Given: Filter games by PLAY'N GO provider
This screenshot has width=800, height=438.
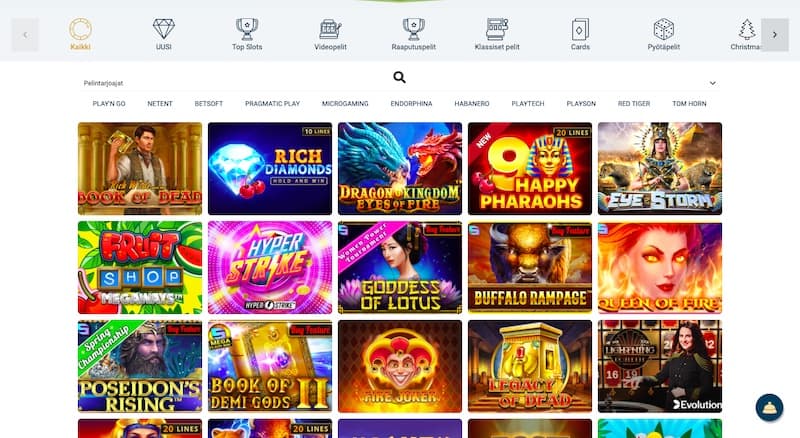Looking at the screenshot, I should point(109,104).
